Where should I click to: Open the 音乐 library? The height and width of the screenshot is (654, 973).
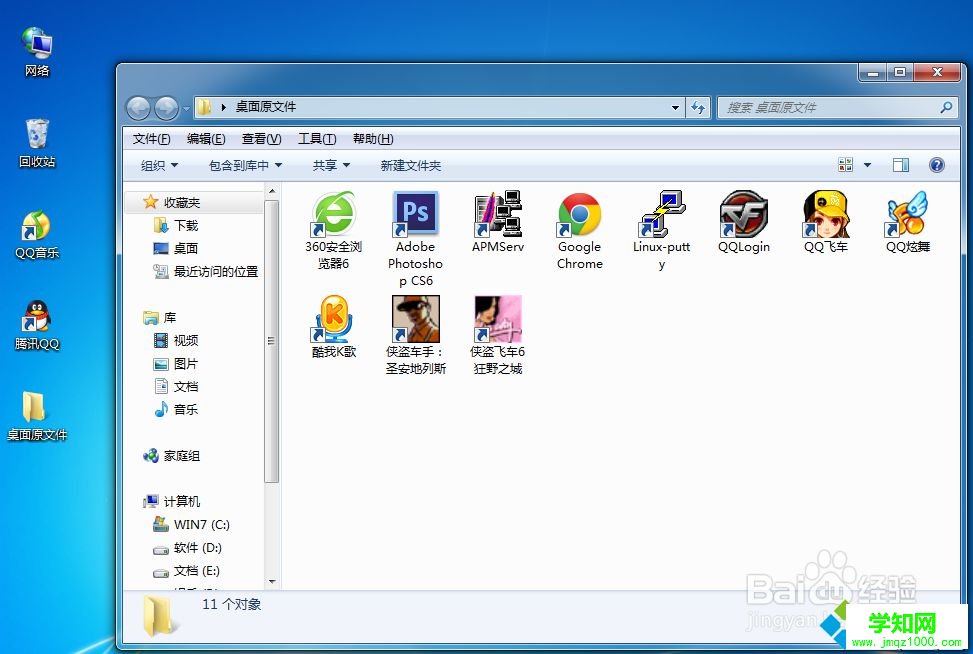[x=176, y=410]
